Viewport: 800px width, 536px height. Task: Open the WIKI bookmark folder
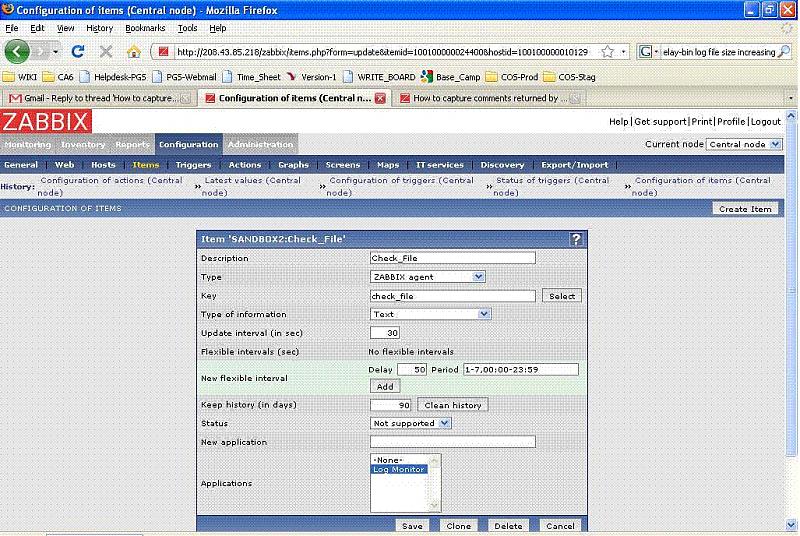(20, 77)
